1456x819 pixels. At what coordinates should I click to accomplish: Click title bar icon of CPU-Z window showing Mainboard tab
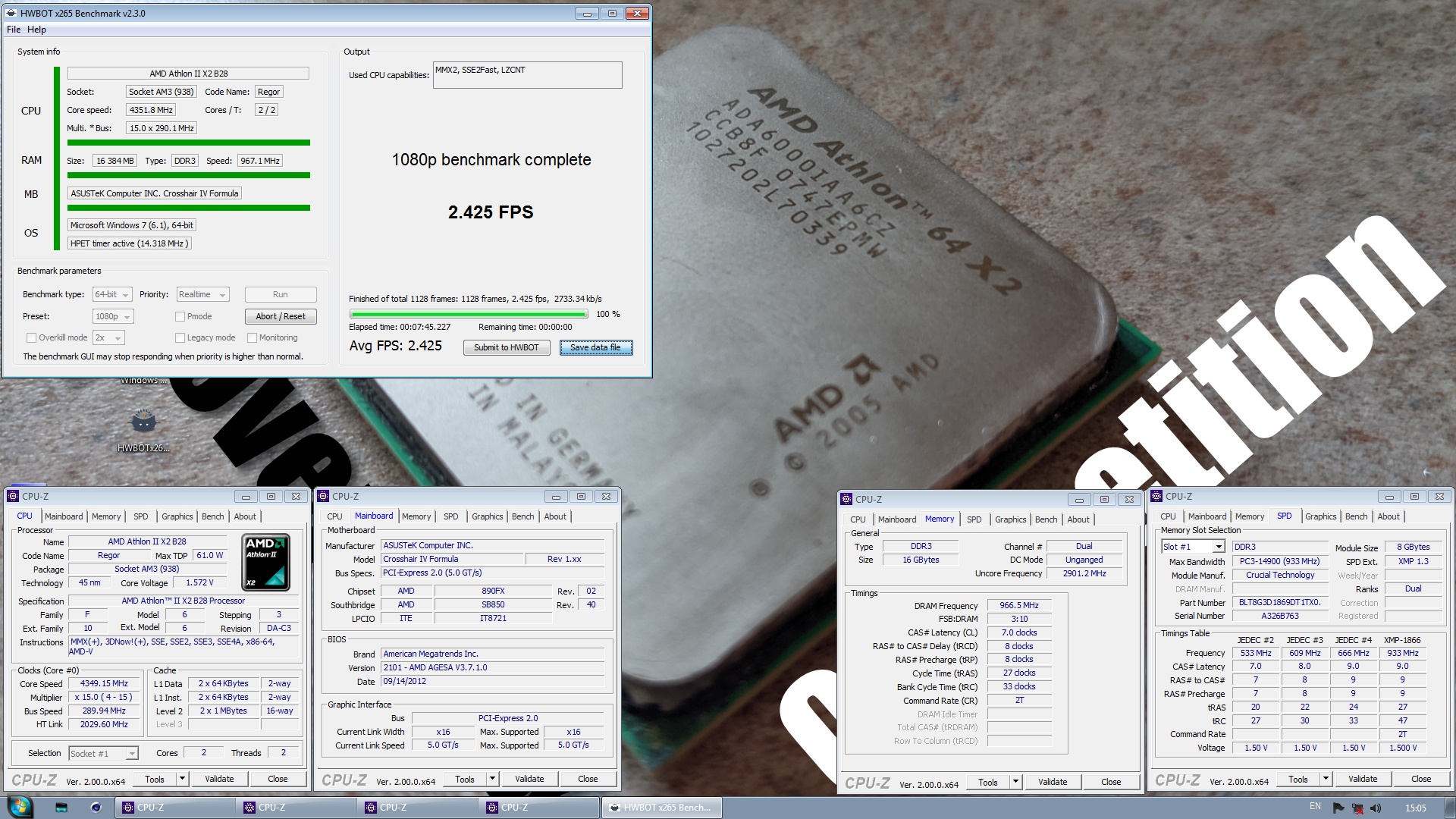[323, 496]
